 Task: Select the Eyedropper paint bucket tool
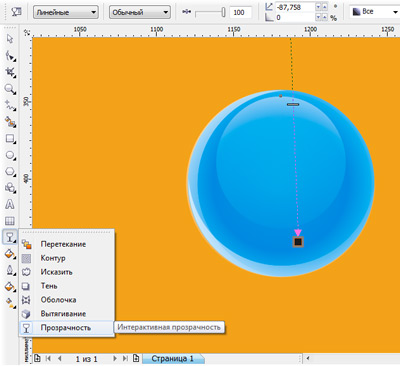[10, 254]
